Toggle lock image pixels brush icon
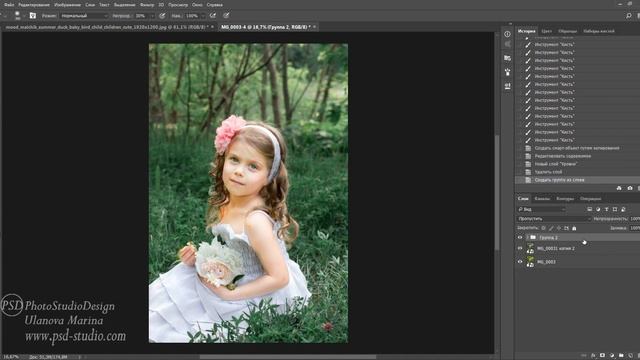Screen dimensions: 640x360 coord(551,228)
